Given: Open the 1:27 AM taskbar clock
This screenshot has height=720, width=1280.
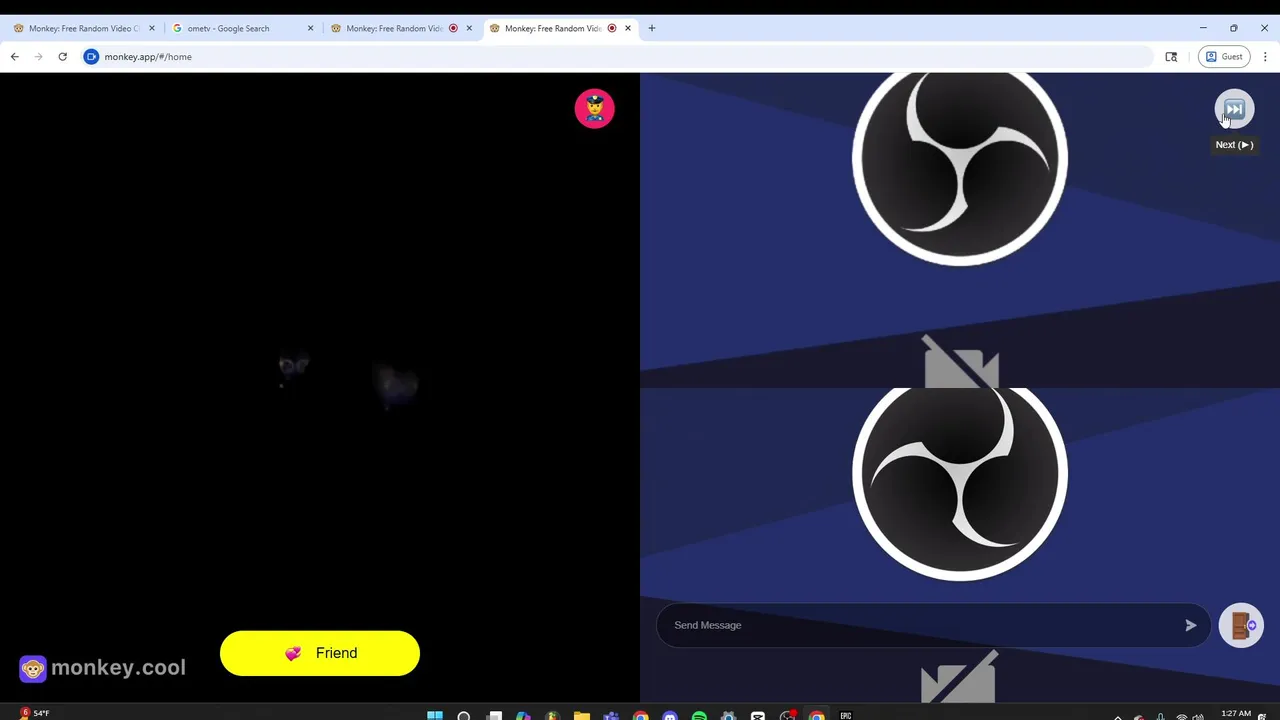Looking at the screenshot, I should [1236, 714].
